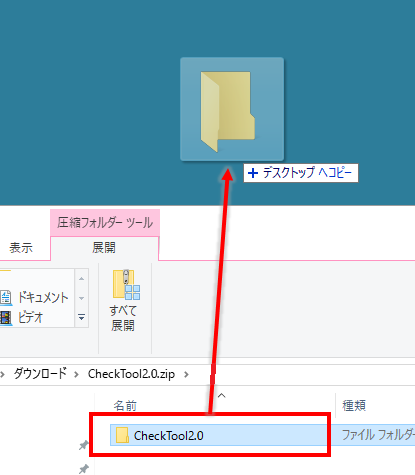
Task: Open the 展開 ribbon tab
Action: (x=104, y=248)
